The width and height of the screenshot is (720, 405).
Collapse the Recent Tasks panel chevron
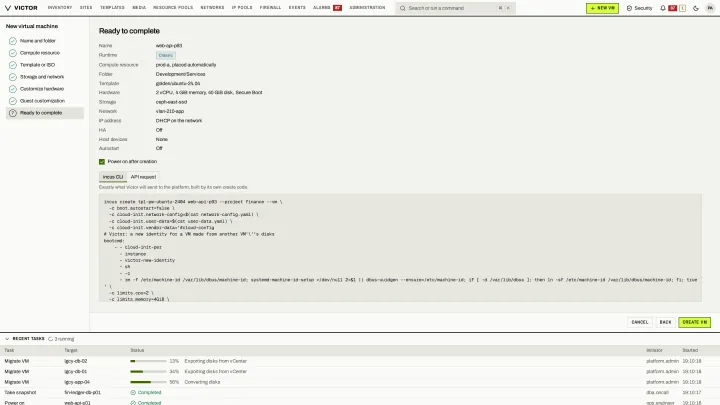[x=7, y=339]
